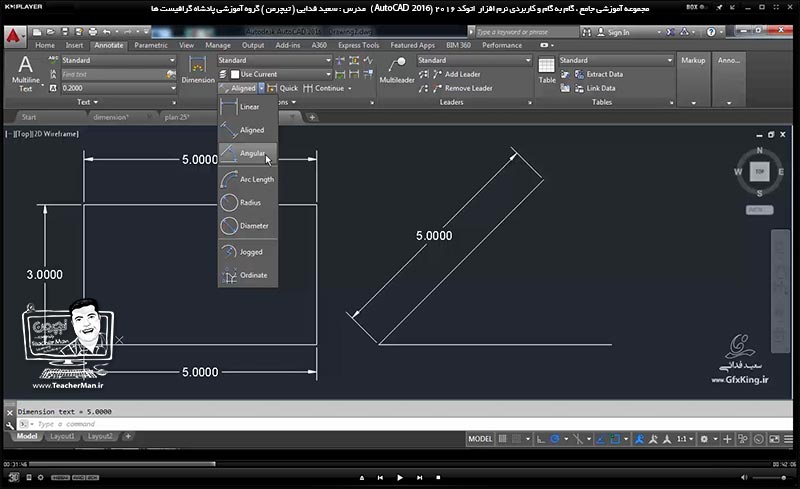Pick the Arc Length dimension tool
This screenshot has width=800, height=489.
pyautogui.click(x=248, y=179)
